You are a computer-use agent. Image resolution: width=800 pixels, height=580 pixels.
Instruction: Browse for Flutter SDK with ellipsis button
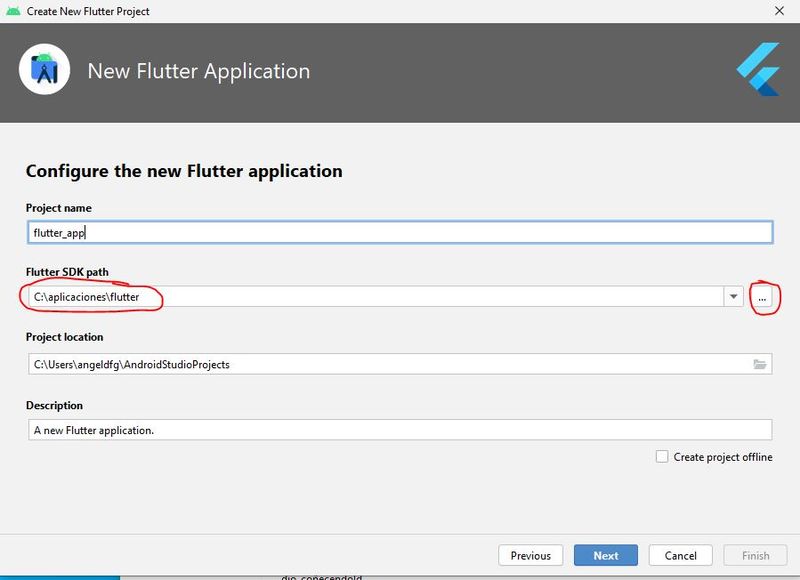(762, 298)
